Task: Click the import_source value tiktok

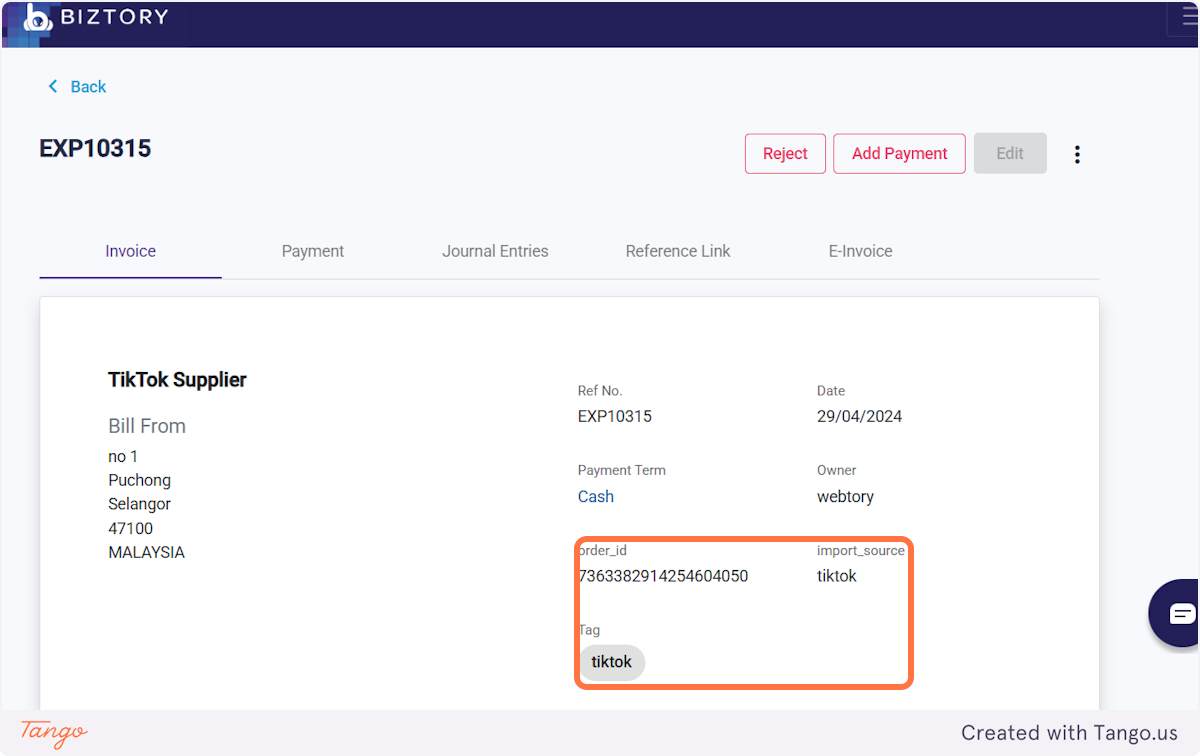Action: (x=837, y=576)
